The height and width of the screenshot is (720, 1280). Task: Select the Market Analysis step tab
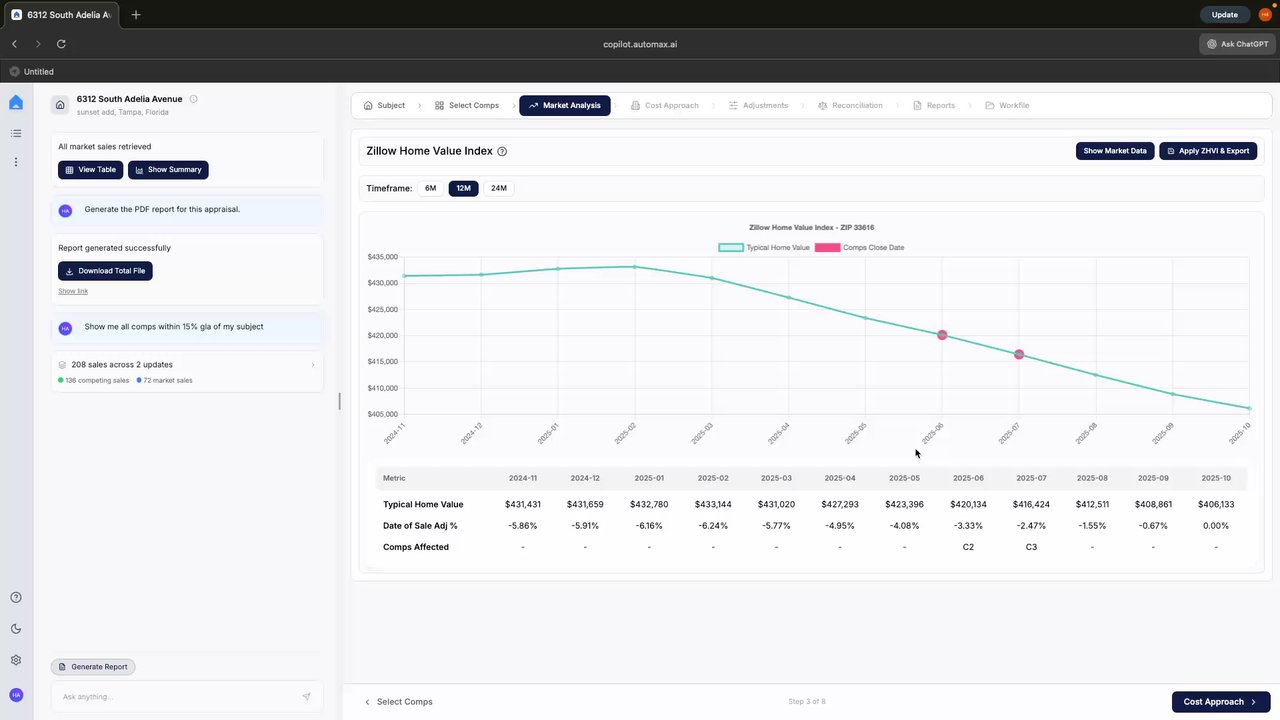click(565, 105)
